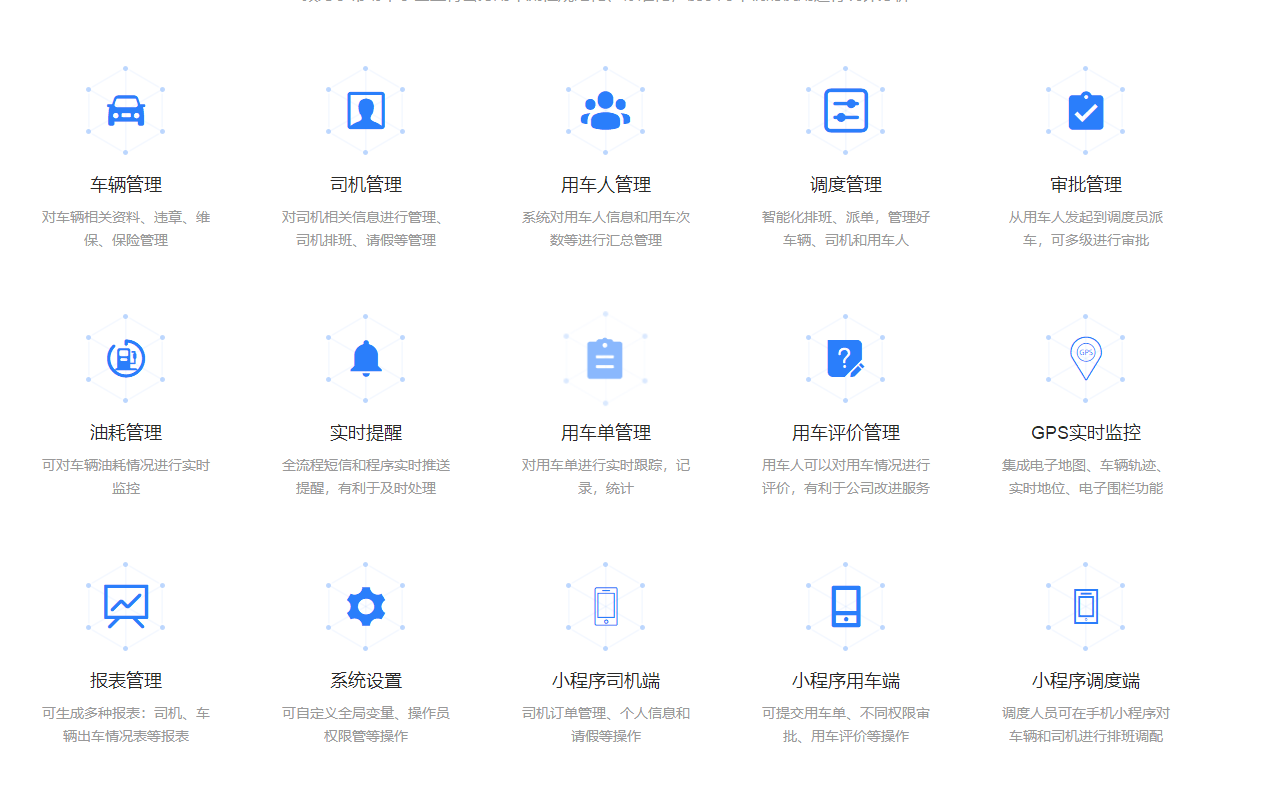The height and width of the screenshot is (792, 1263).
Task: Open 调度管理 via its sliders icon
Action: (845, 110)
